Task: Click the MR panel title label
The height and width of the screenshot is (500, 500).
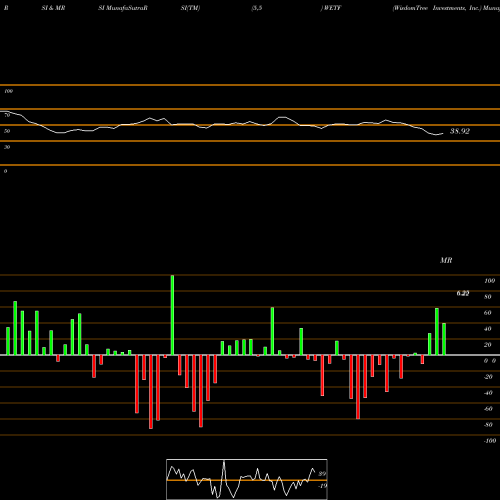Action: pos(446,260)
